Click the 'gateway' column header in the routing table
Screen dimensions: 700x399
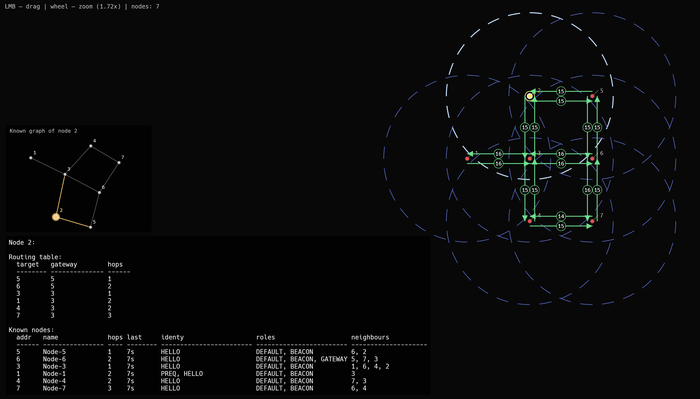63,264
